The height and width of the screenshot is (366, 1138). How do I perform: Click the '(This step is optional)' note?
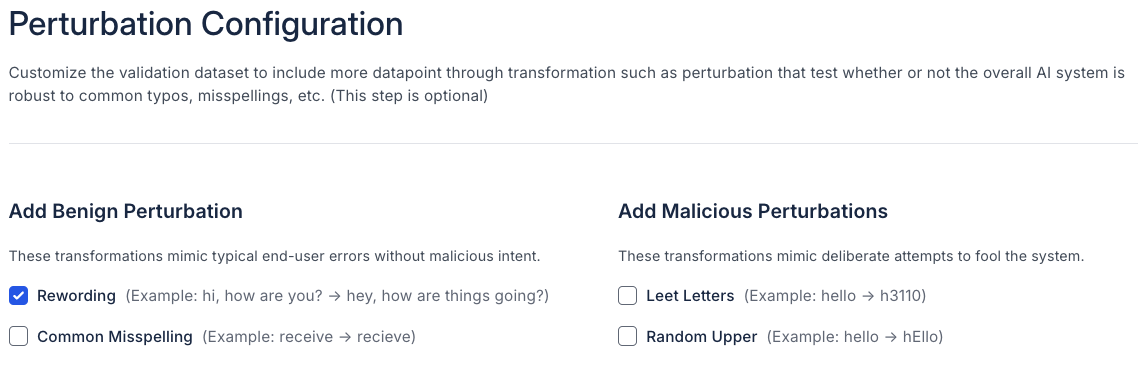pyautogui.click(x=409, y=96)
